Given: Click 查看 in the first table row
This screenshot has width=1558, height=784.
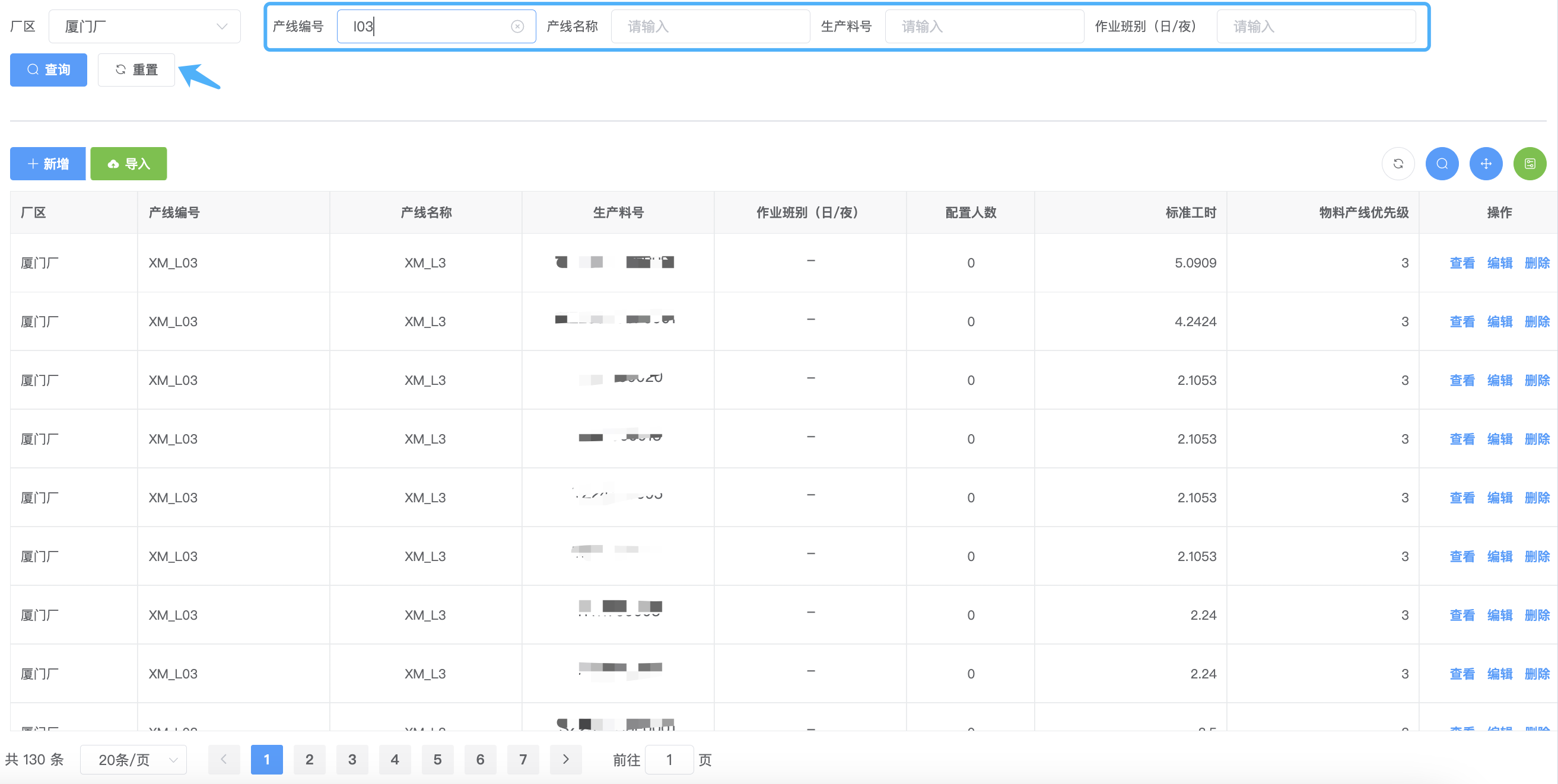Looking at the screenshot, I should pyautogui.click(x=1462, y=263).
